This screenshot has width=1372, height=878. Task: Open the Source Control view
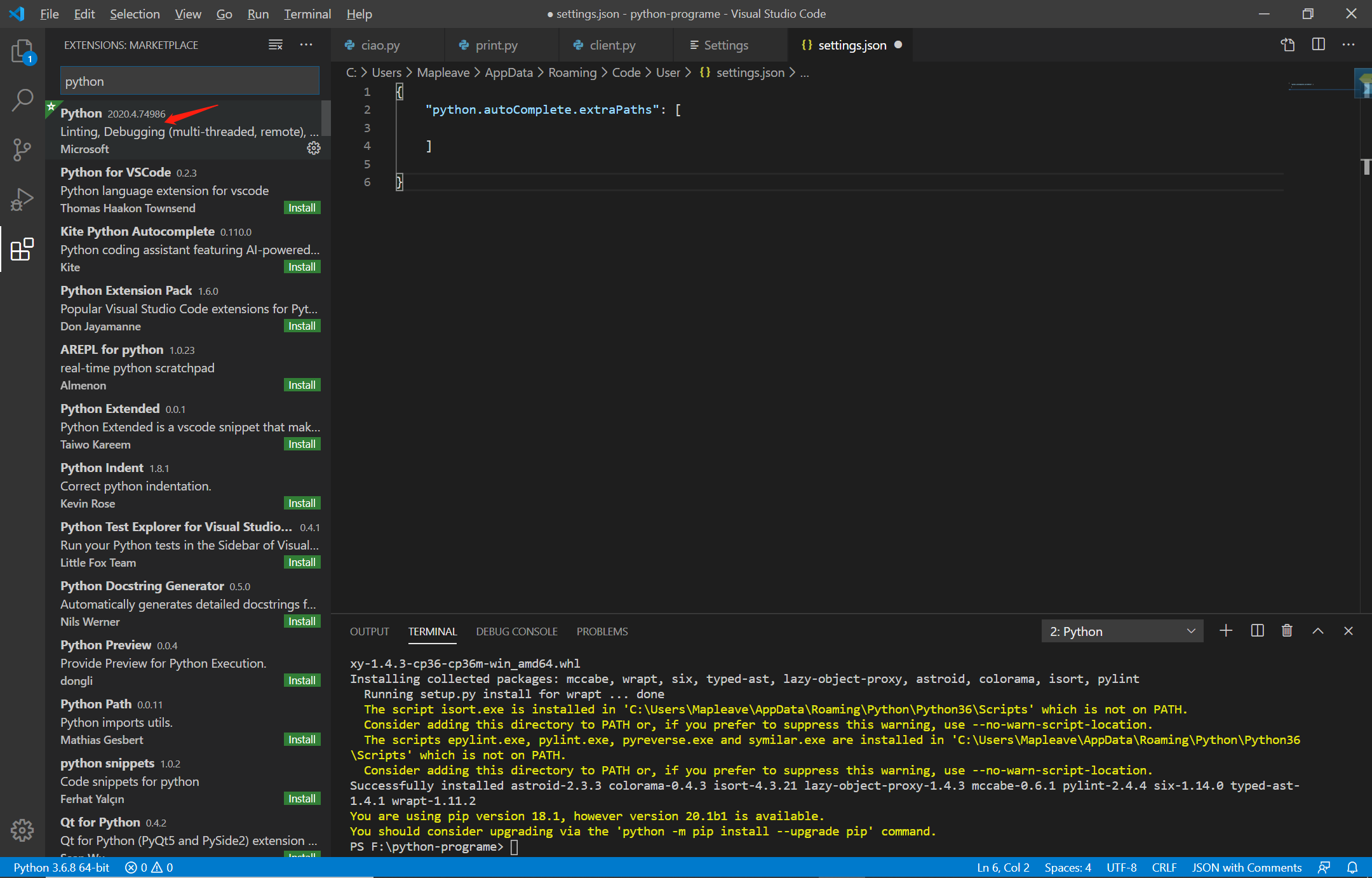[x=22, y=149]
